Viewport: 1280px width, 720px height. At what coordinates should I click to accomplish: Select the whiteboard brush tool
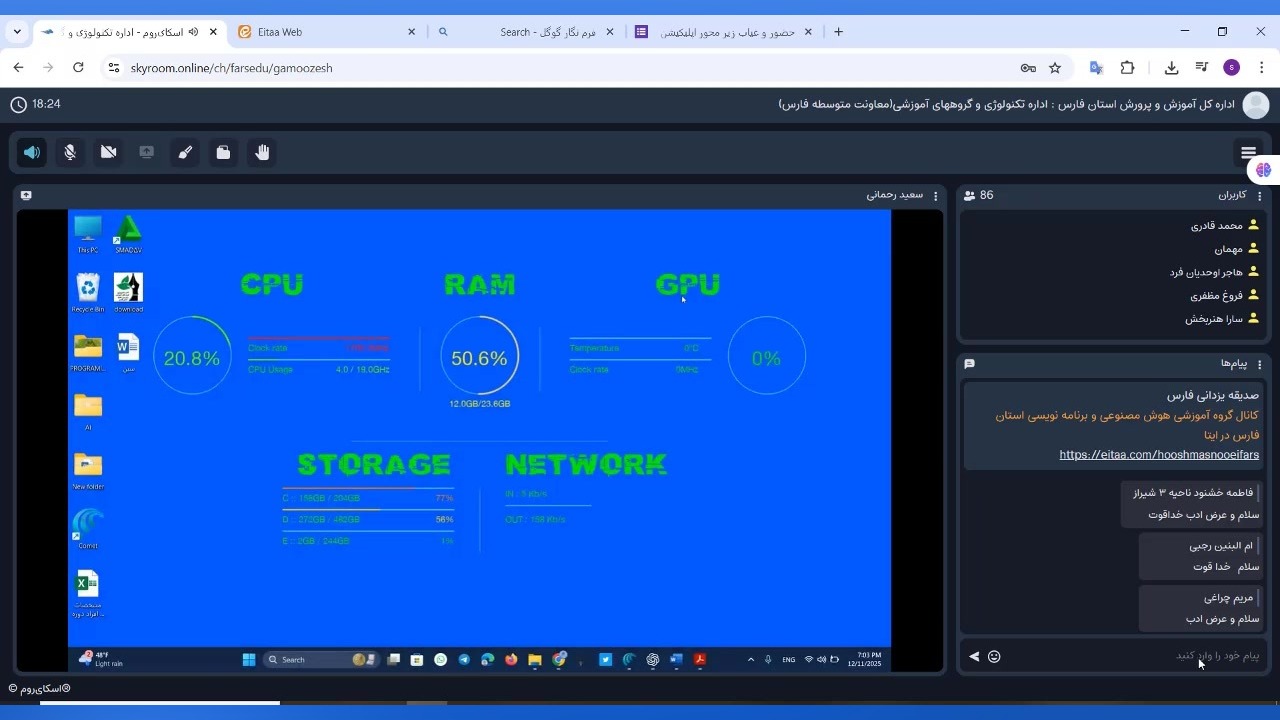pos(185,152)
